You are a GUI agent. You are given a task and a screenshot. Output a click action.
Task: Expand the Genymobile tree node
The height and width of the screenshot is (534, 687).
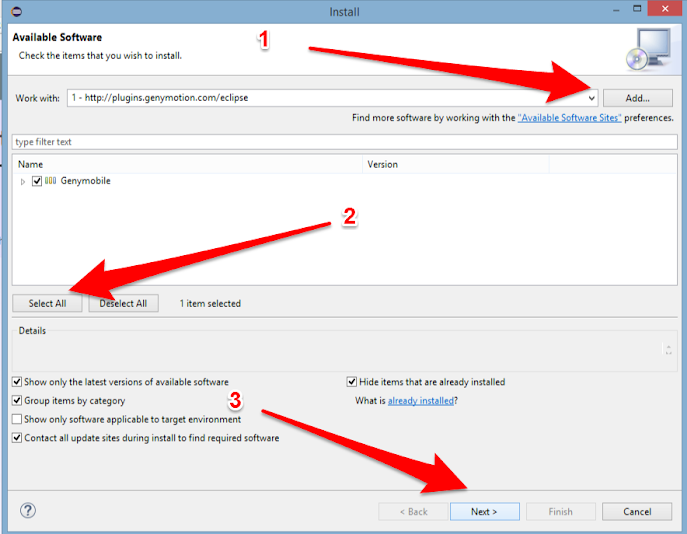click(x=23, y=181)
